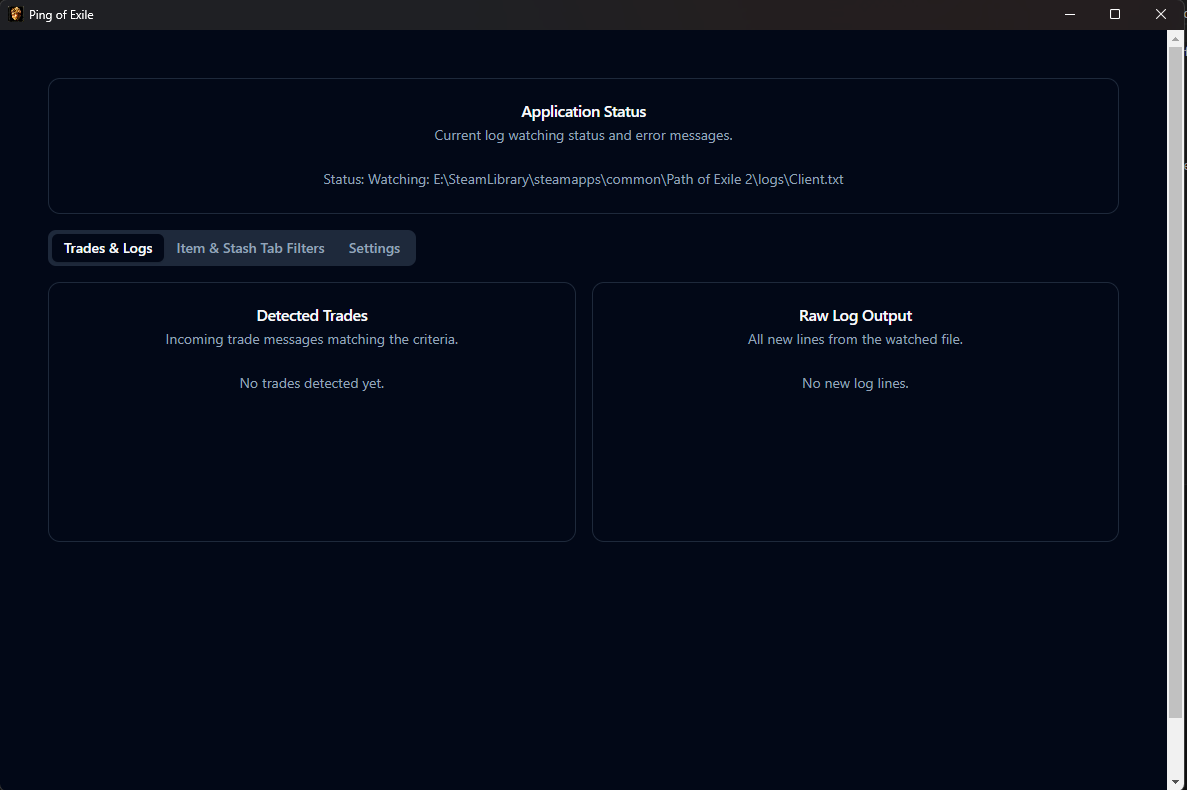Click the Detected Trades heading
This screenshot has width=1187, height=790.
[x=312, y=316]
